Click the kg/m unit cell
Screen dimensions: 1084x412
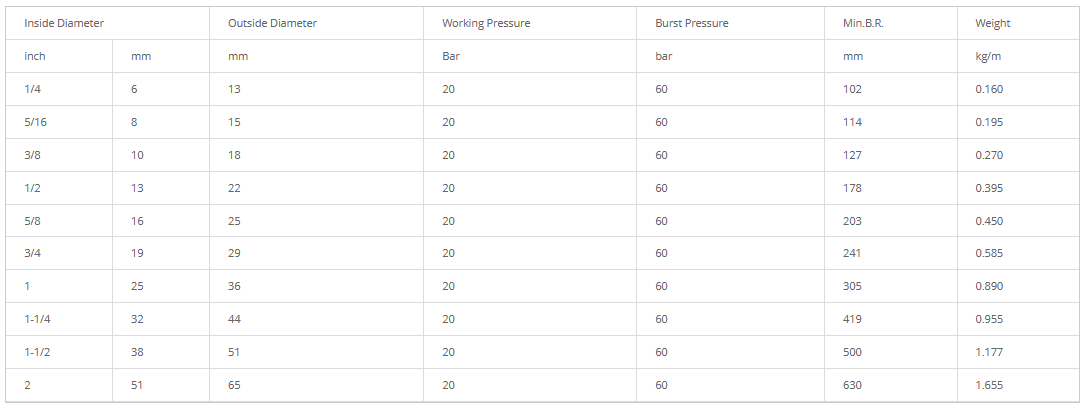(988, 56)
